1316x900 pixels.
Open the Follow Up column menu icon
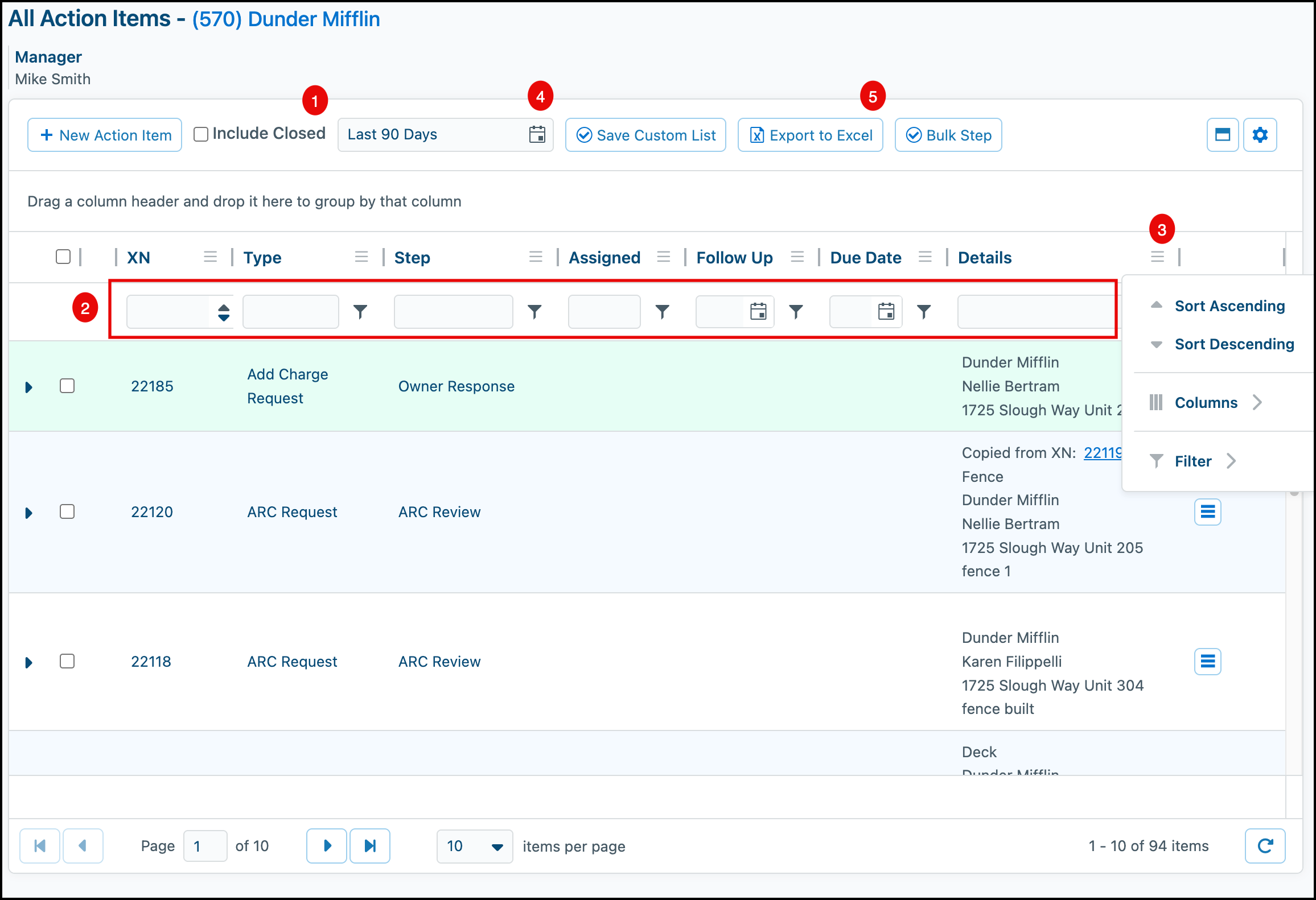click(x=797, y=257)
